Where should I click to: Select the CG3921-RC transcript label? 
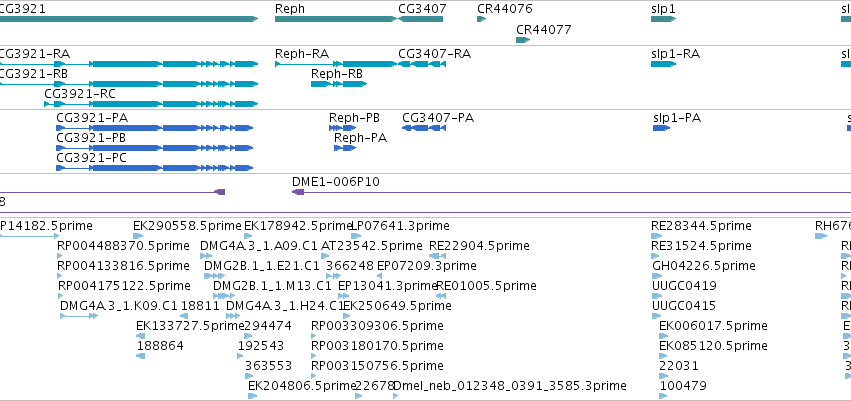point(80,94)
